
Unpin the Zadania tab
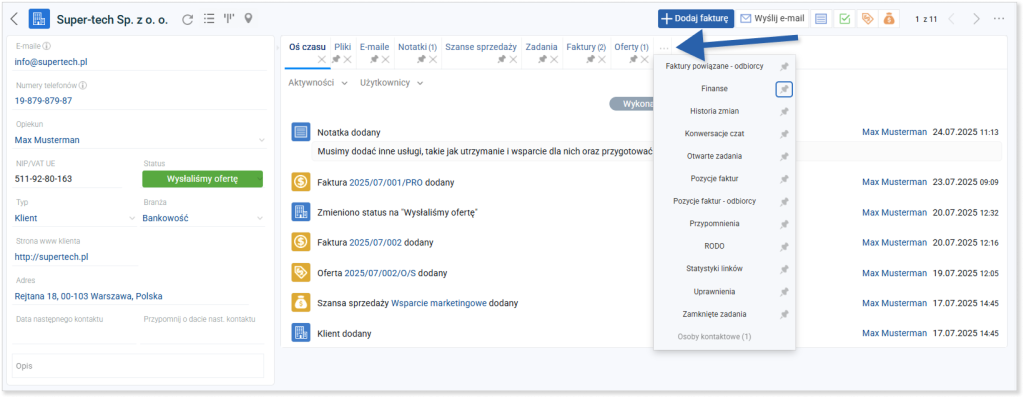[542, 59]
